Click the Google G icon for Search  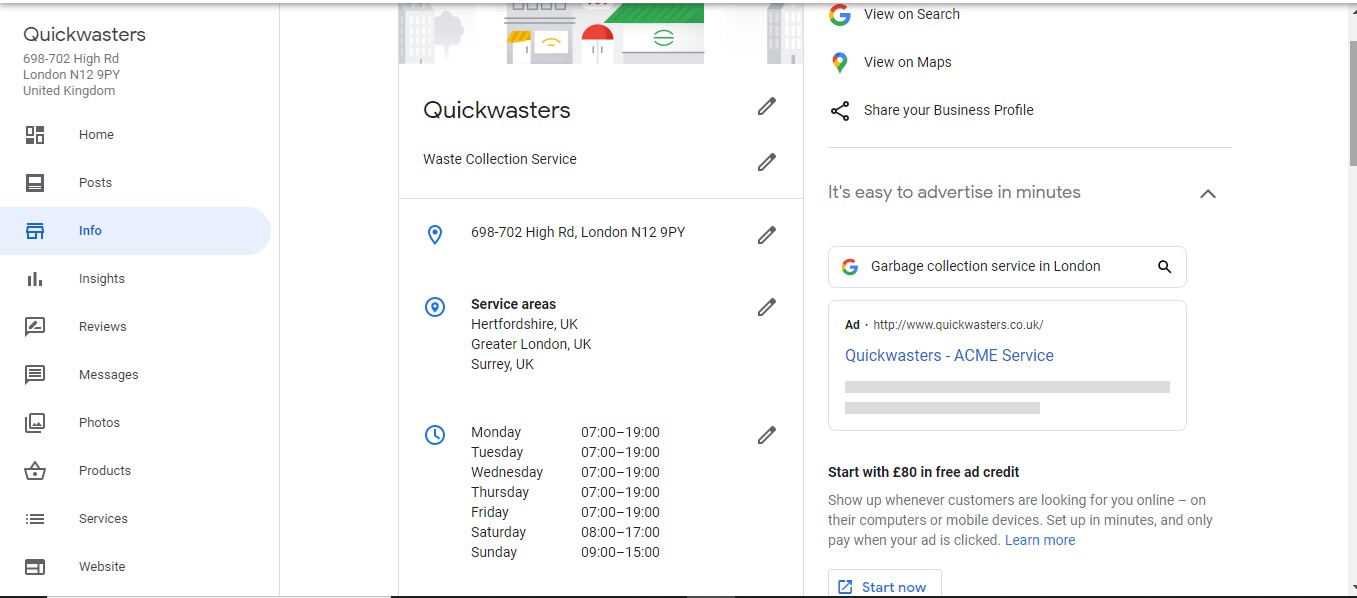840,15
